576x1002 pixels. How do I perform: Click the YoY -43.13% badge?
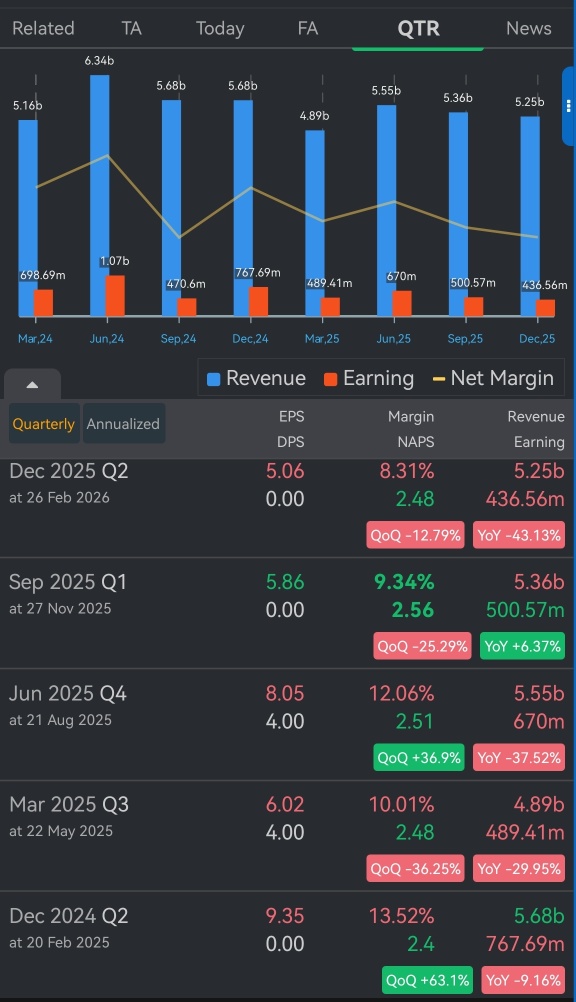[x=519, y=535]
